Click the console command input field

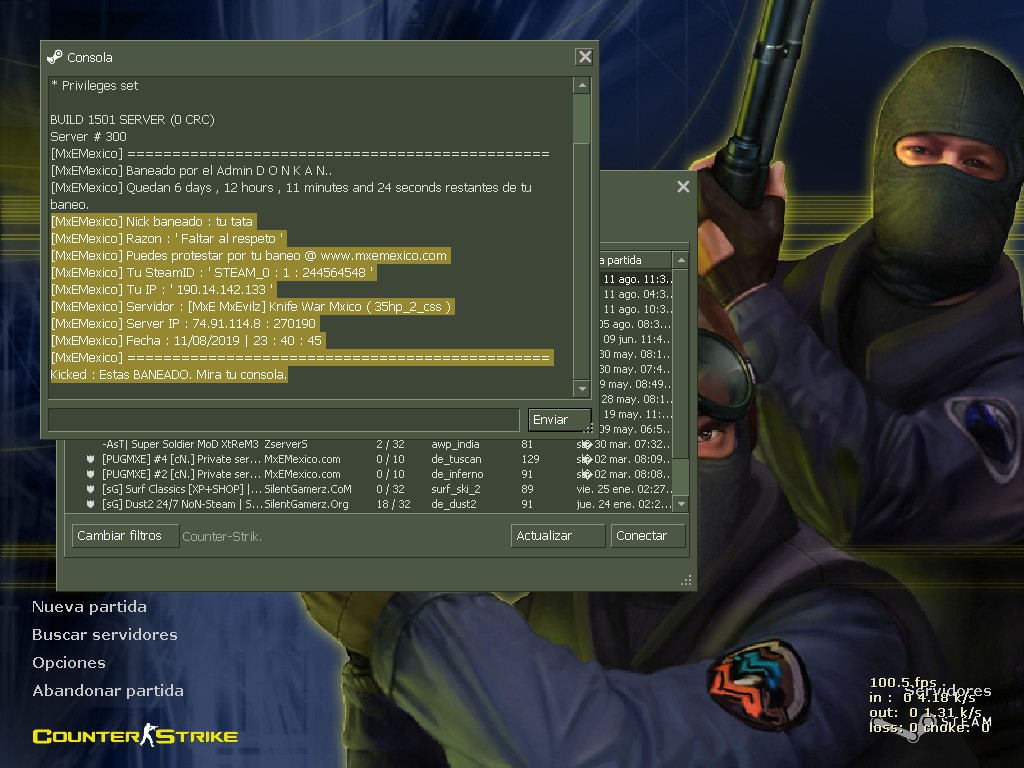tap(284, 420)
